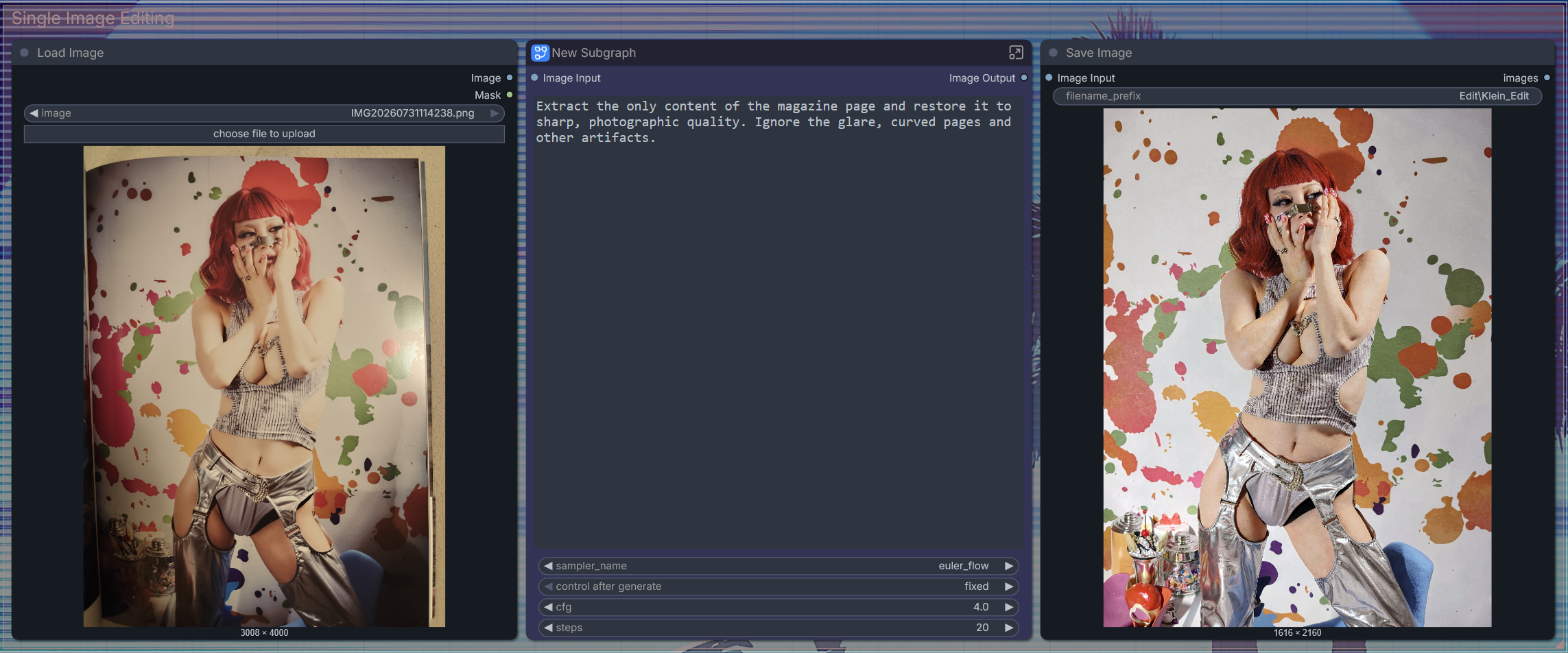Decrease steps with its left arrow
This screenshot has width=1568, height=653.
pos(548,628)
